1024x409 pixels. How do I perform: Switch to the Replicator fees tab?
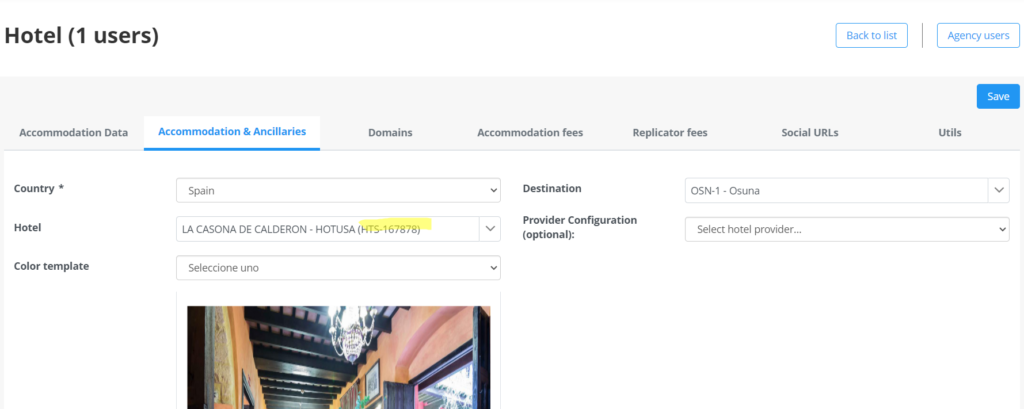coord(670,132)
